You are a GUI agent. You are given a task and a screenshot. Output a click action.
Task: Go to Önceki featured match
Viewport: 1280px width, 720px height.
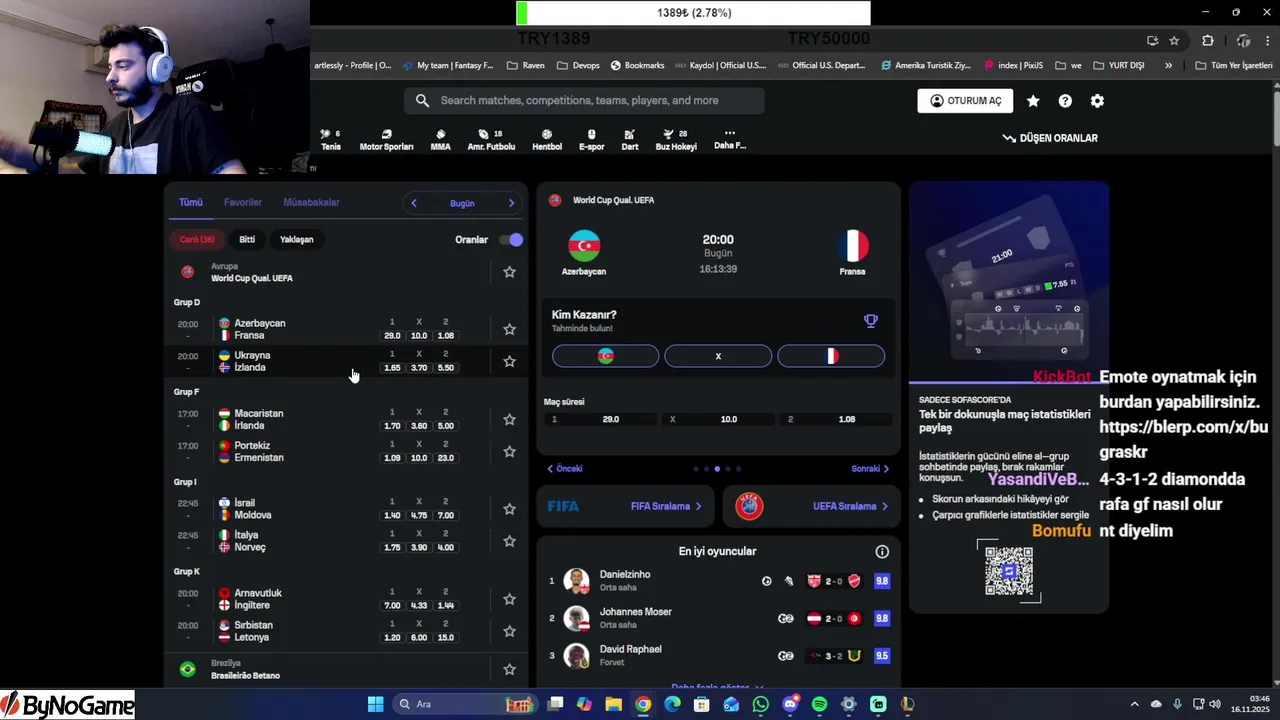pos(565,469)
